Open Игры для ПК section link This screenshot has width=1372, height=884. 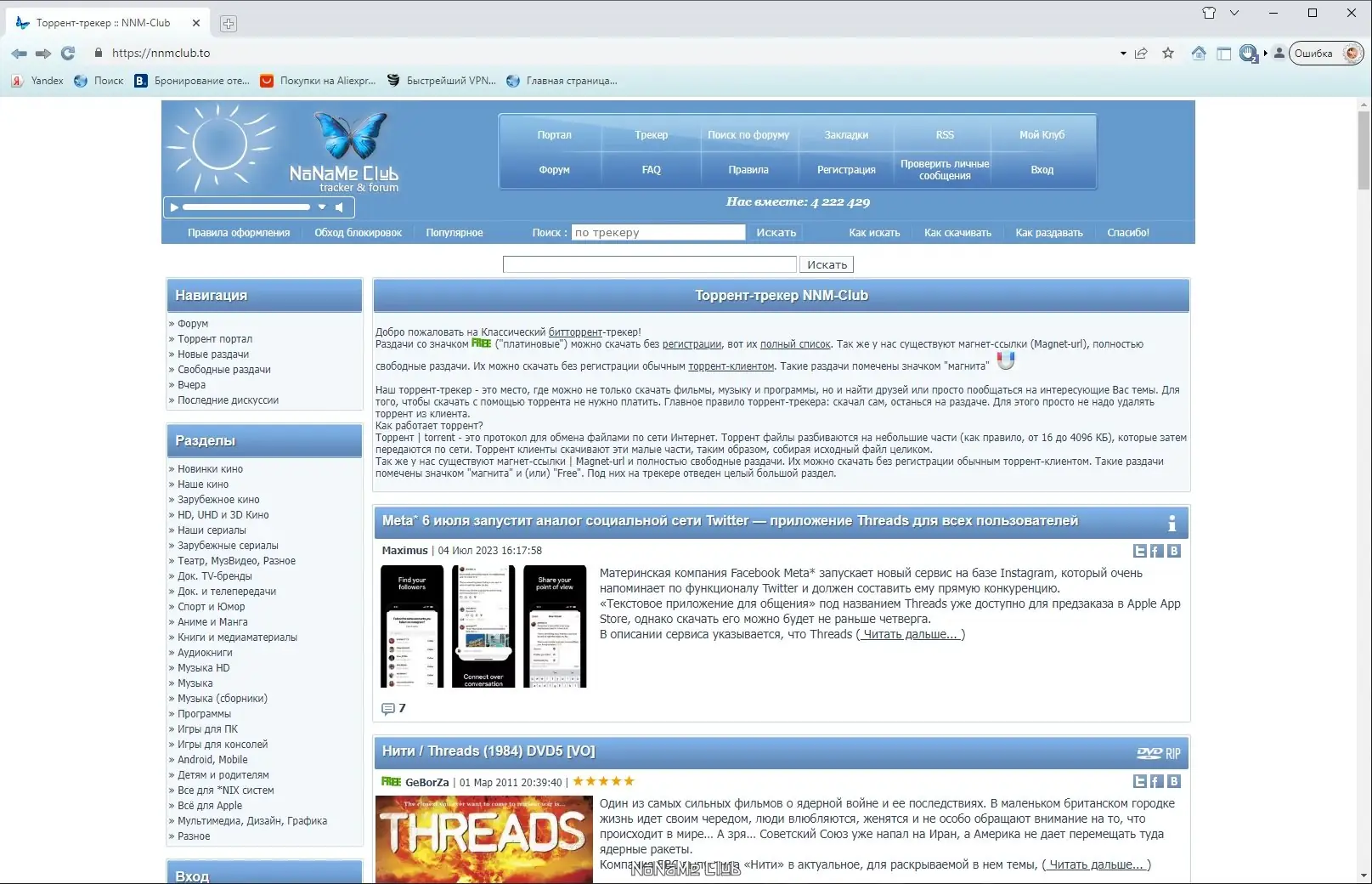tap(207, 729)
